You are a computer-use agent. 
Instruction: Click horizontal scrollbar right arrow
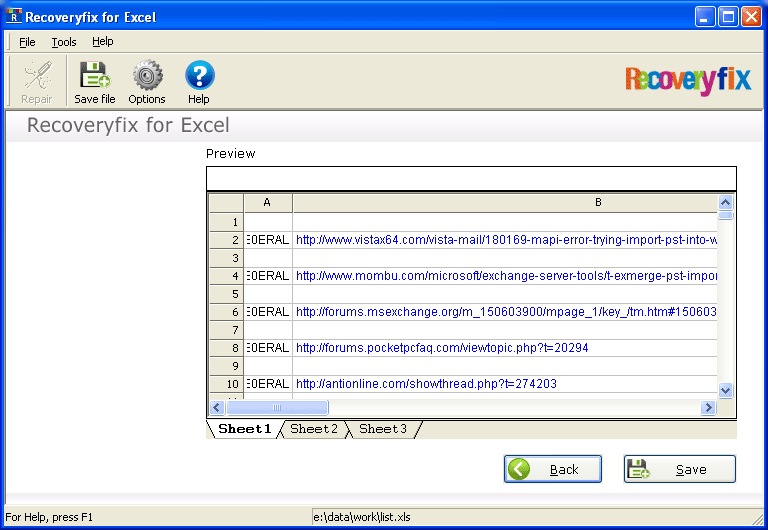708,408
